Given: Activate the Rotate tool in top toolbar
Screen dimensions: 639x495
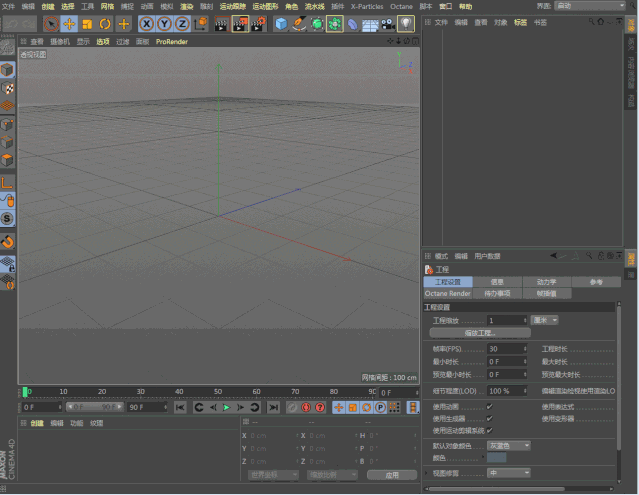Looking at the screenshot, I should [105, 24].
